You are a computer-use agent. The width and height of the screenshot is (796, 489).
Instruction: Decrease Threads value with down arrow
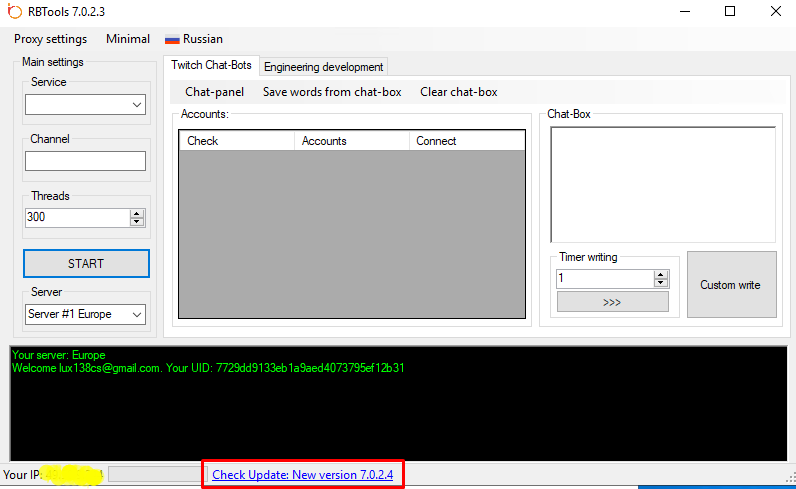[x=137, y=221]
